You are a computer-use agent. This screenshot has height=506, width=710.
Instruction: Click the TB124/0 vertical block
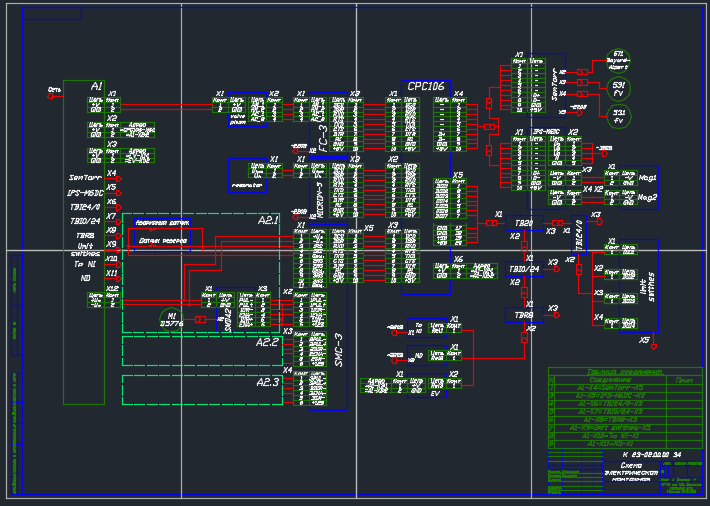pyautogui.click(x=579, y=235)
